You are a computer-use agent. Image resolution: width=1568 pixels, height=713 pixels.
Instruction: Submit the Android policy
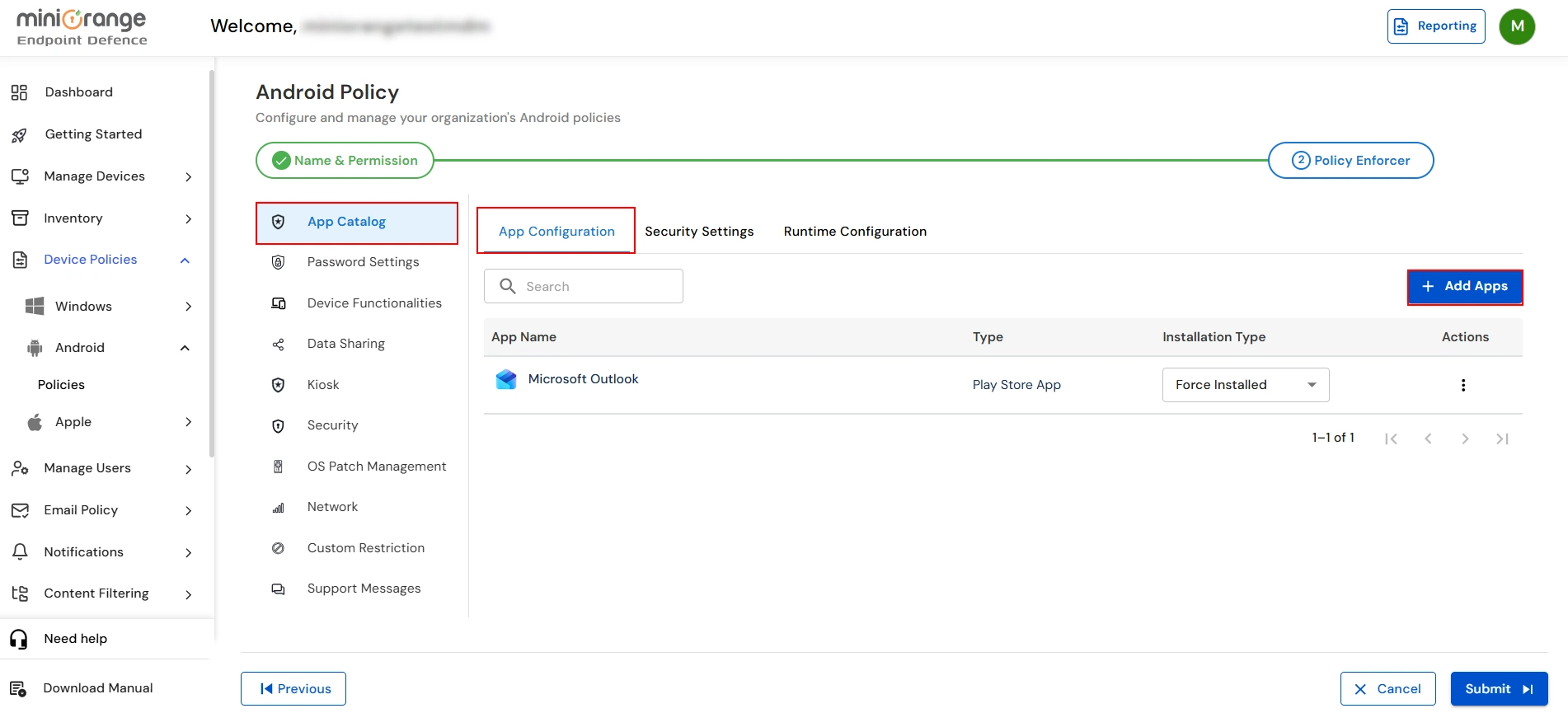1498,689
